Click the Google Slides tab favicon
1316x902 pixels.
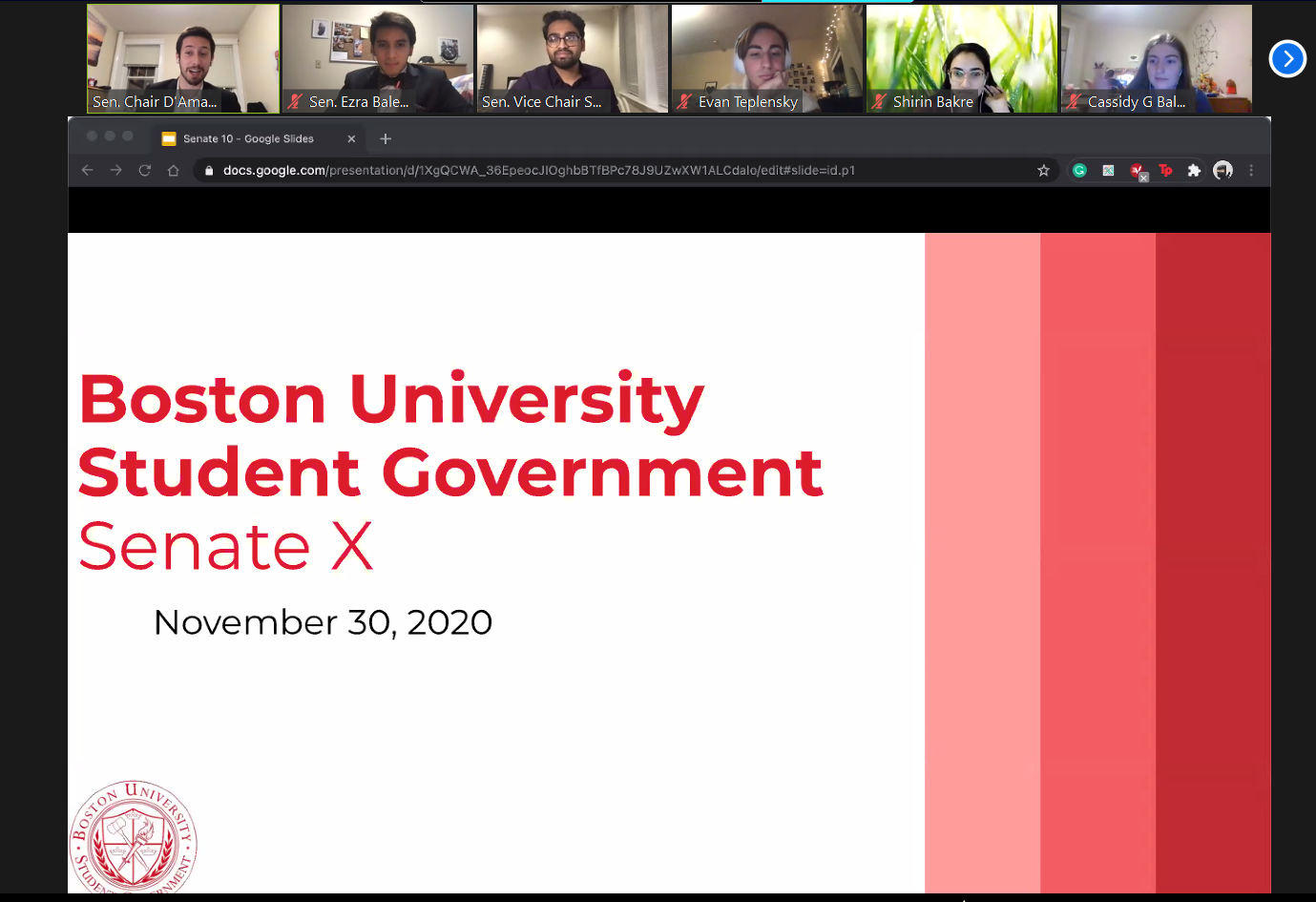tap(169, 138)
